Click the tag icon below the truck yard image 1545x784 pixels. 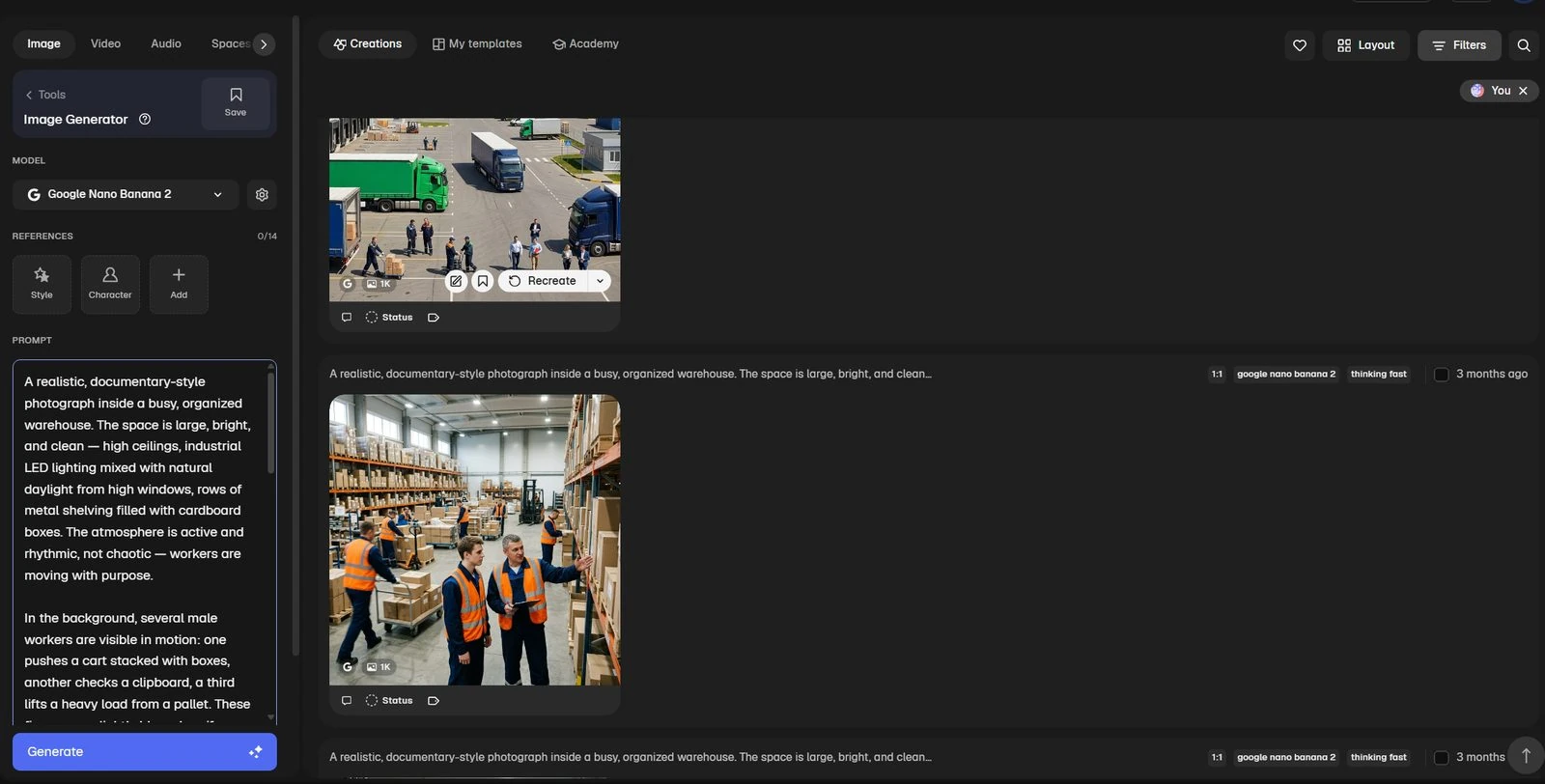click(434, 318)
